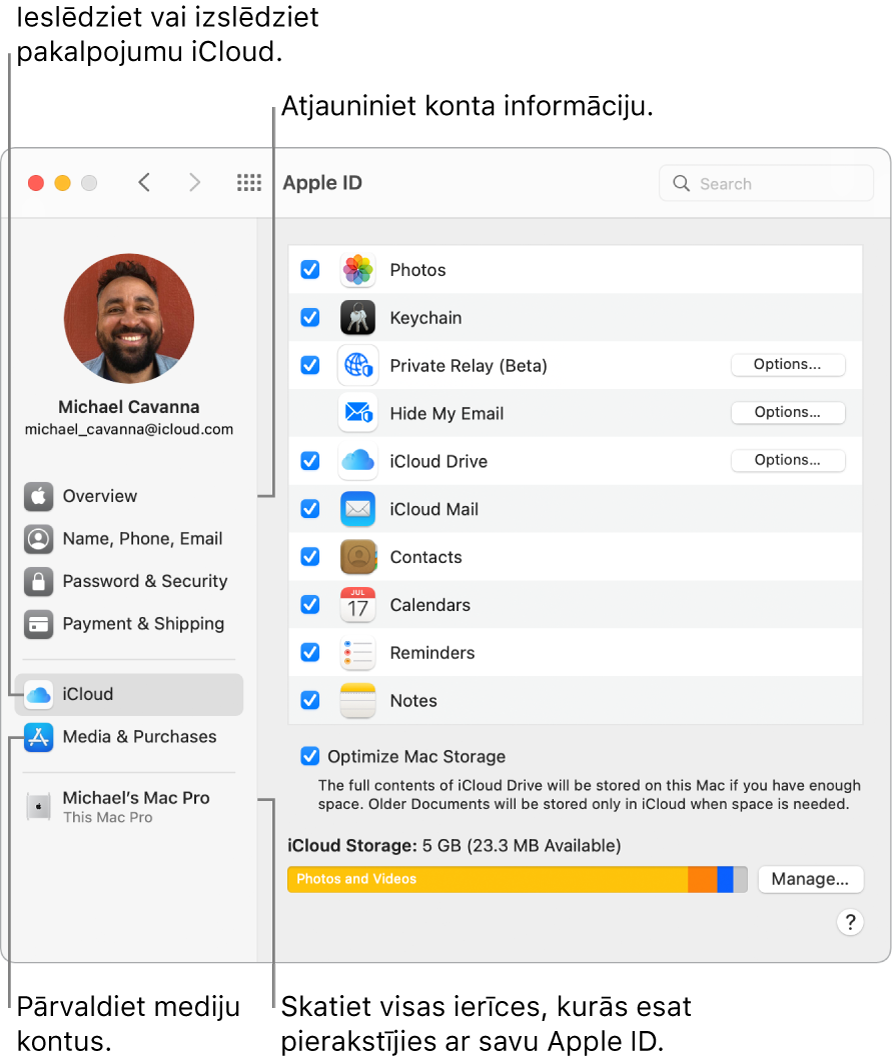Select the Calendars icon
The height and width of the screenshot is (1064, 894).
(x=358, y=605)
